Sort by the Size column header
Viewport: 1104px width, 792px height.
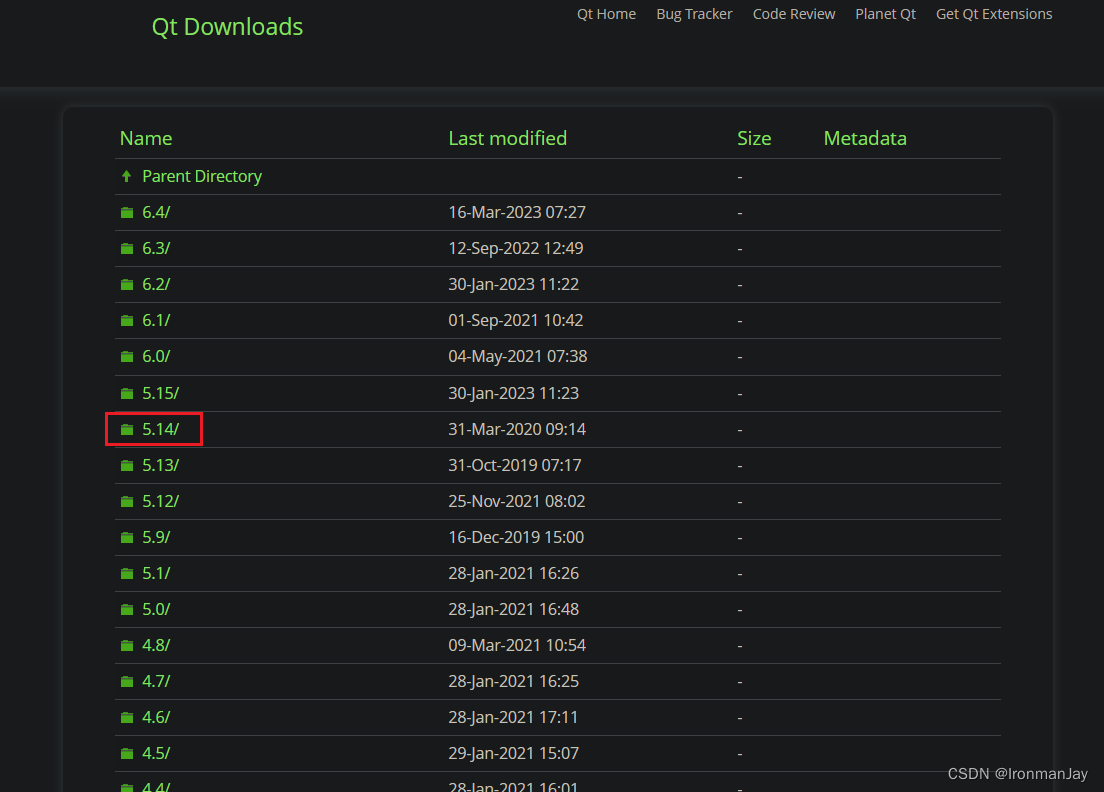point(754,138)
